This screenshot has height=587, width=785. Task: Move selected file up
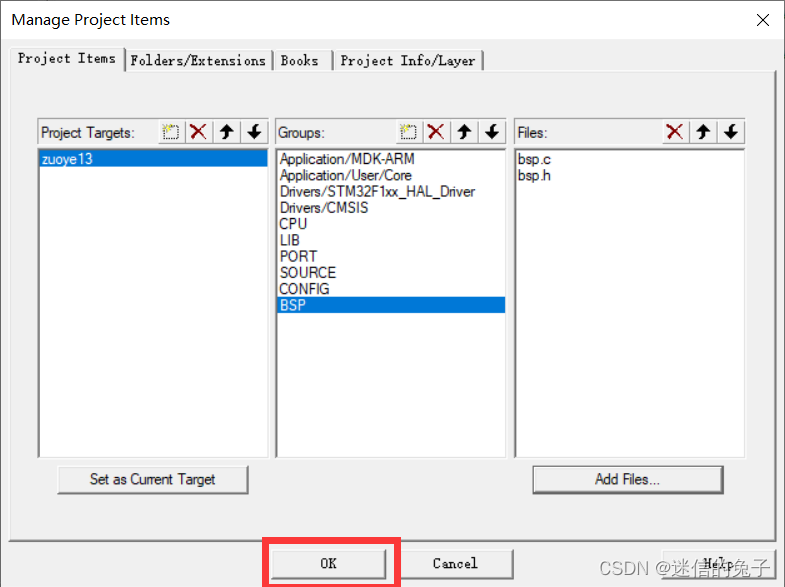click(x=703, y=132)
